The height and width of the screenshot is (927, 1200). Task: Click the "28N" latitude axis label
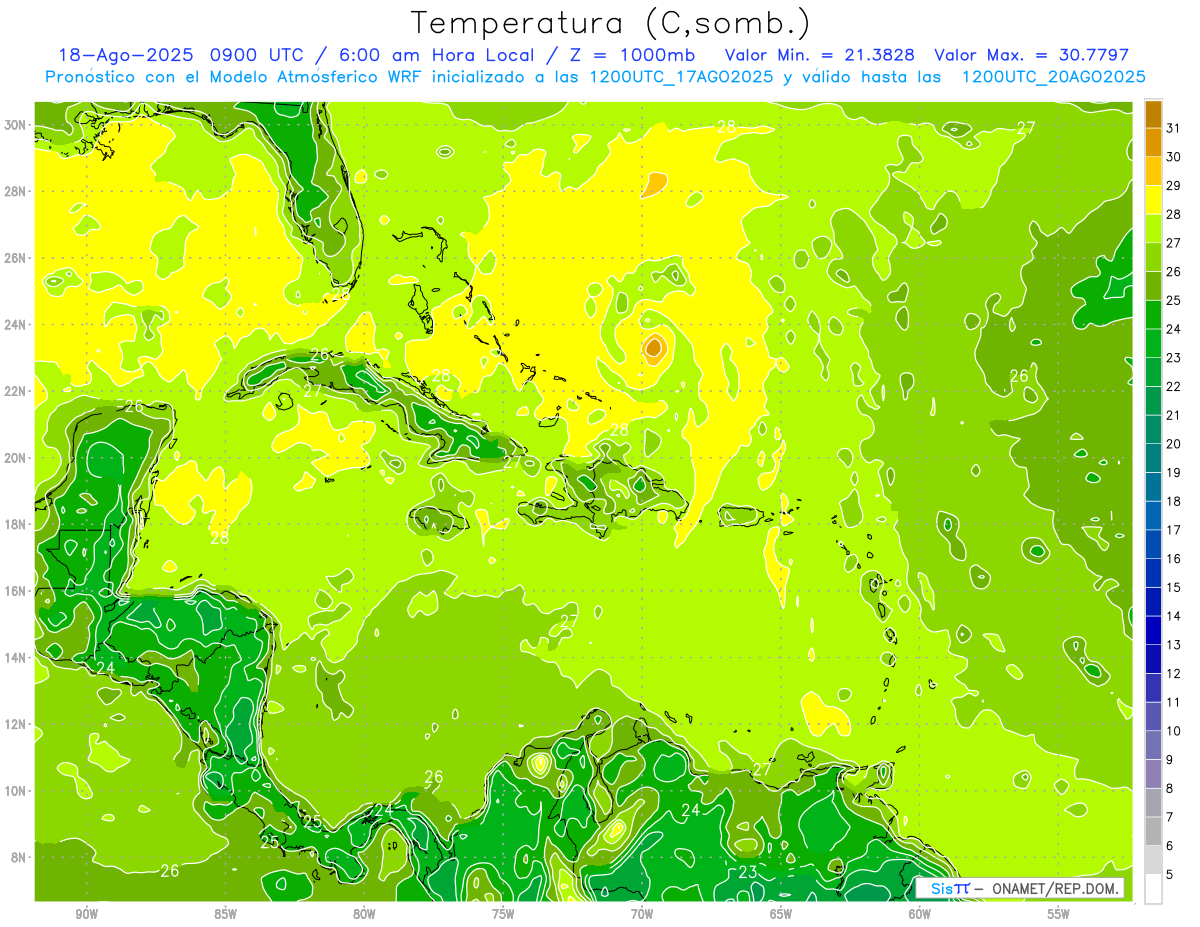click(17, 191)
